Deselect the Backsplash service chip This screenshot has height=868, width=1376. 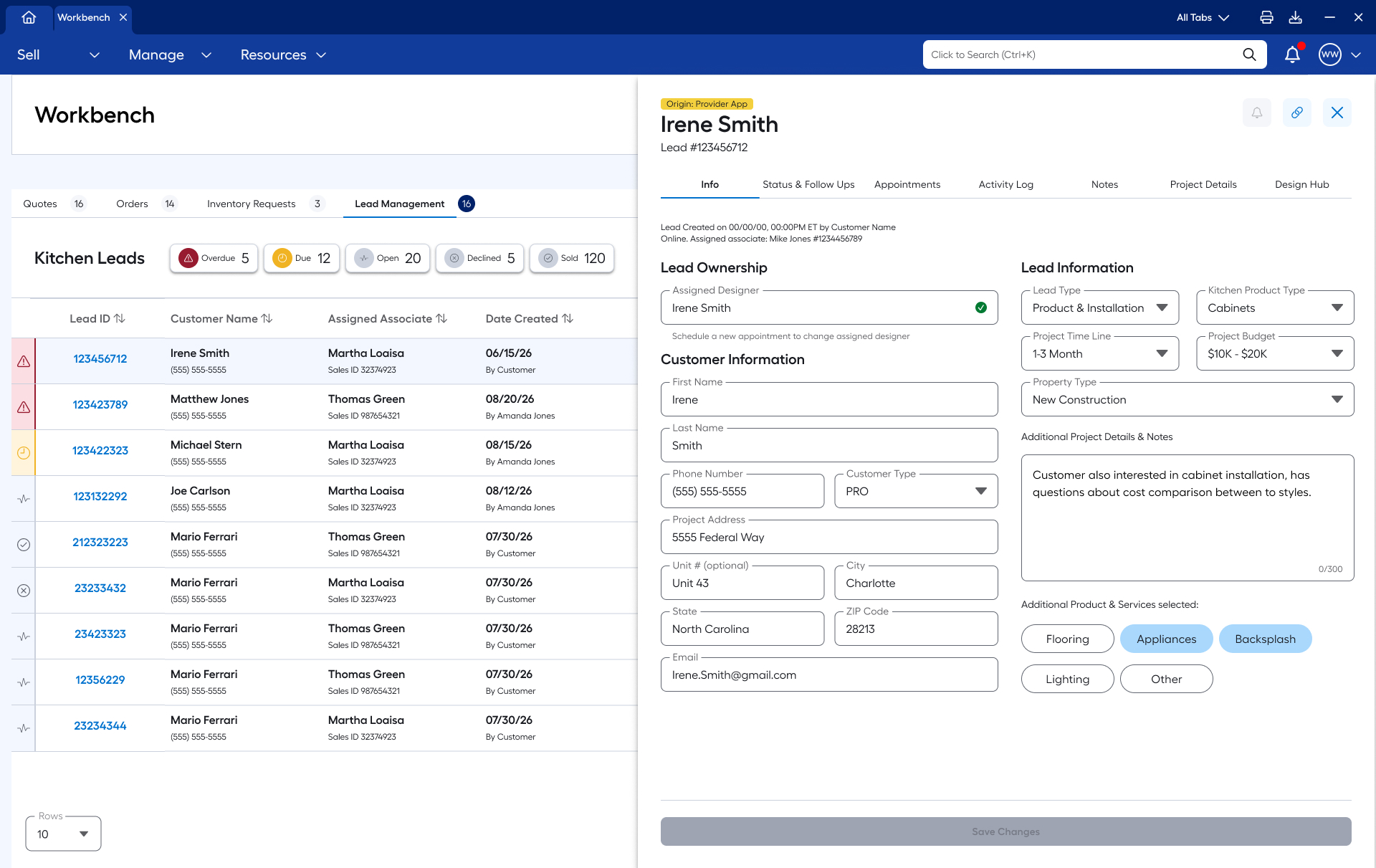[x=1266, y=639]
